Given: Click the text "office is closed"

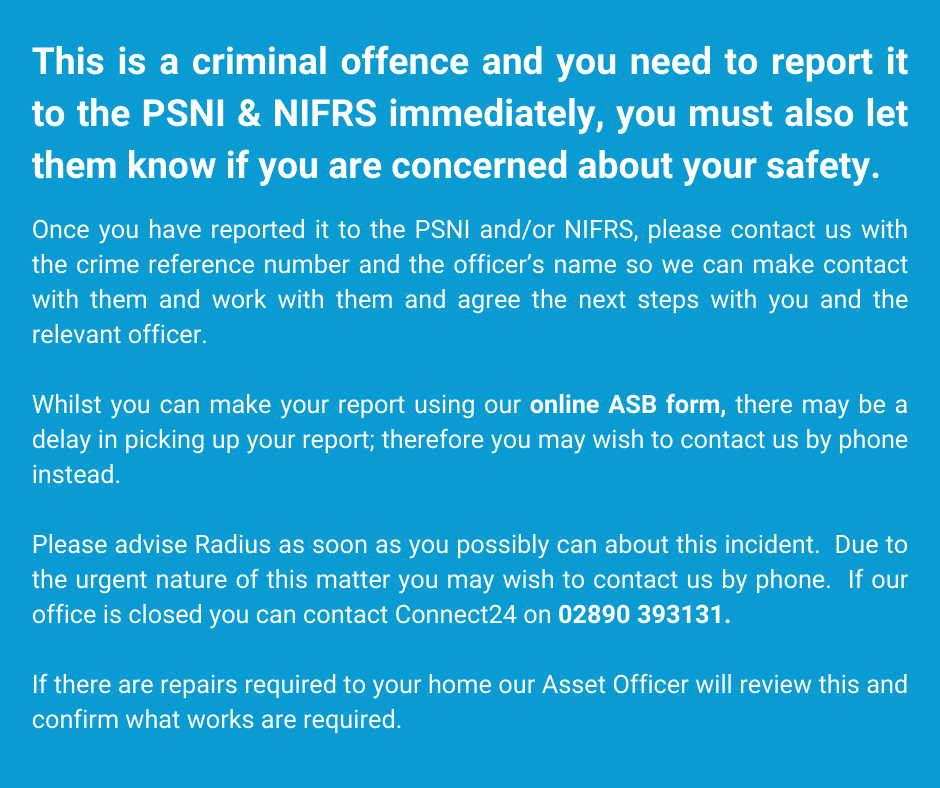Looking at the screenshot, I should click(x=112, y=615).
